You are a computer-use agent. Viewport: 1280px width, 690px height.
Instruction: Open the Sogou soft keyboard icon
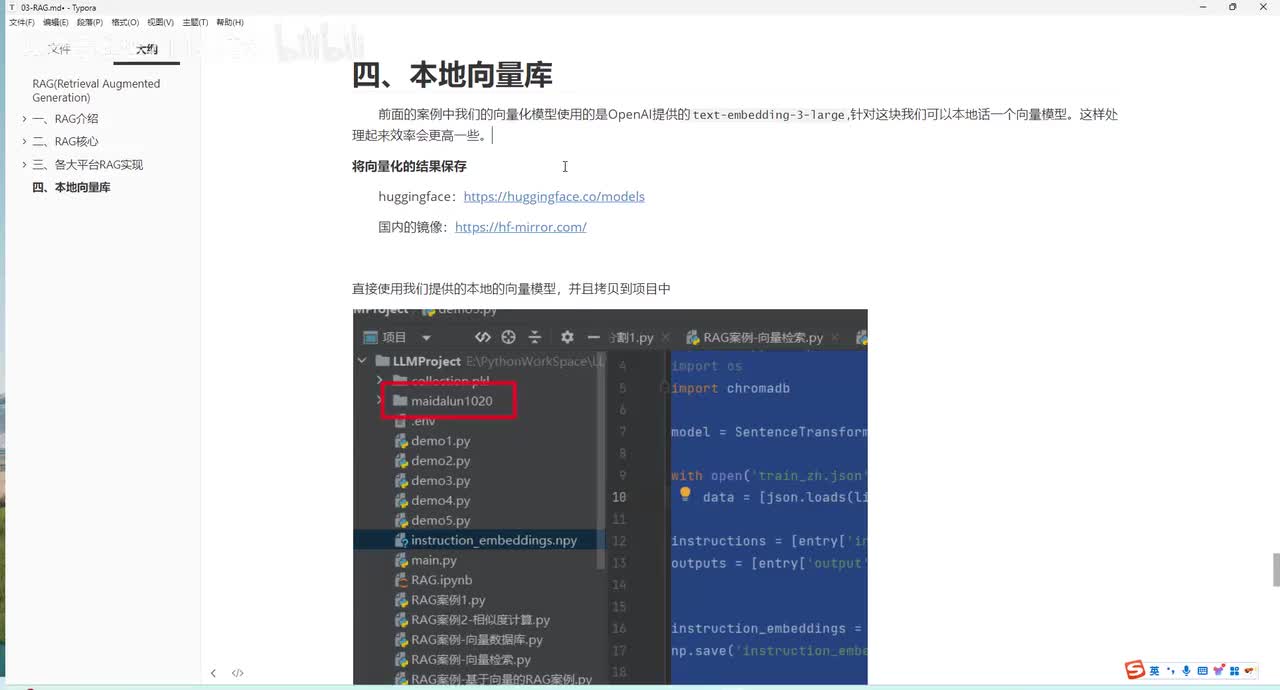1202,671
